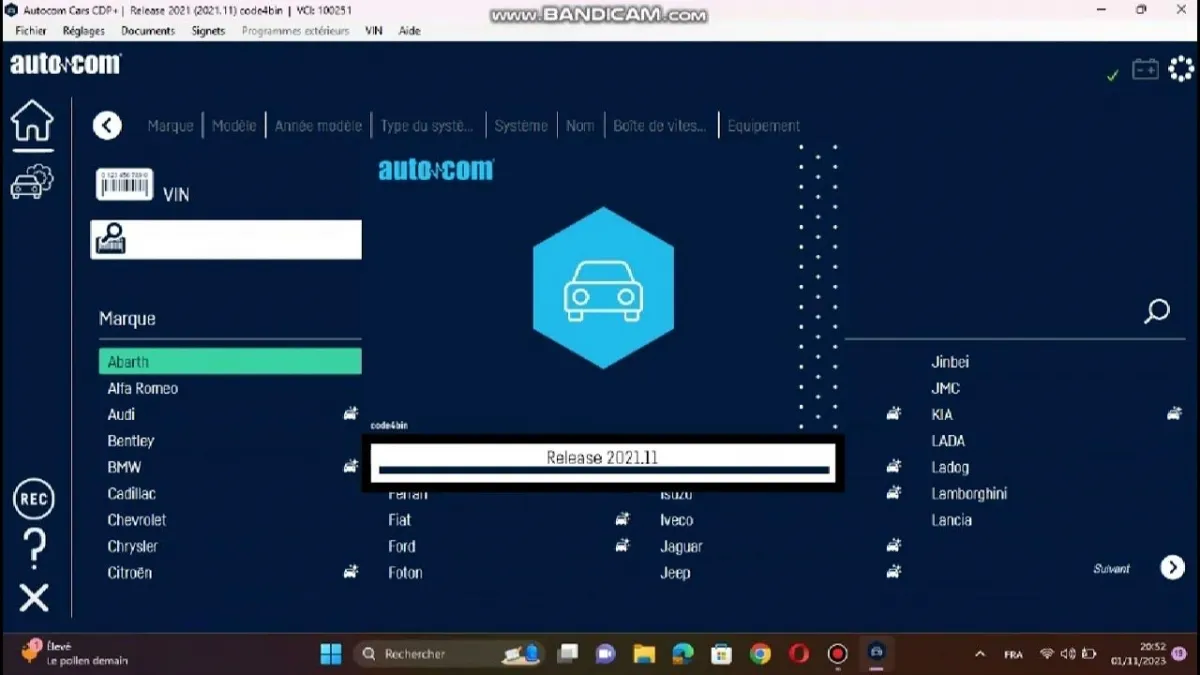
Task: Select the Modèle breadcrumb step
Action: pos(234,126)
